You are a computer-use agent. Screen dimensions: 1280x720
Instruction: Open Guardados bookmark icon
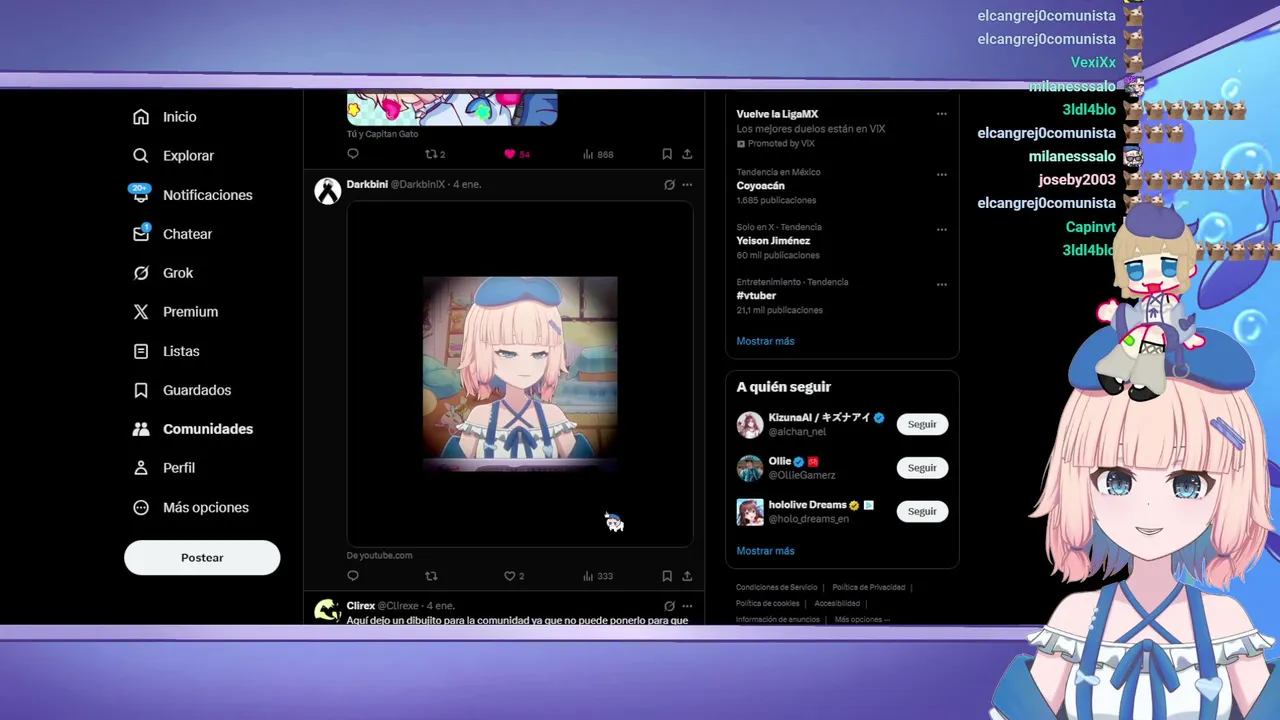[141, 390]
